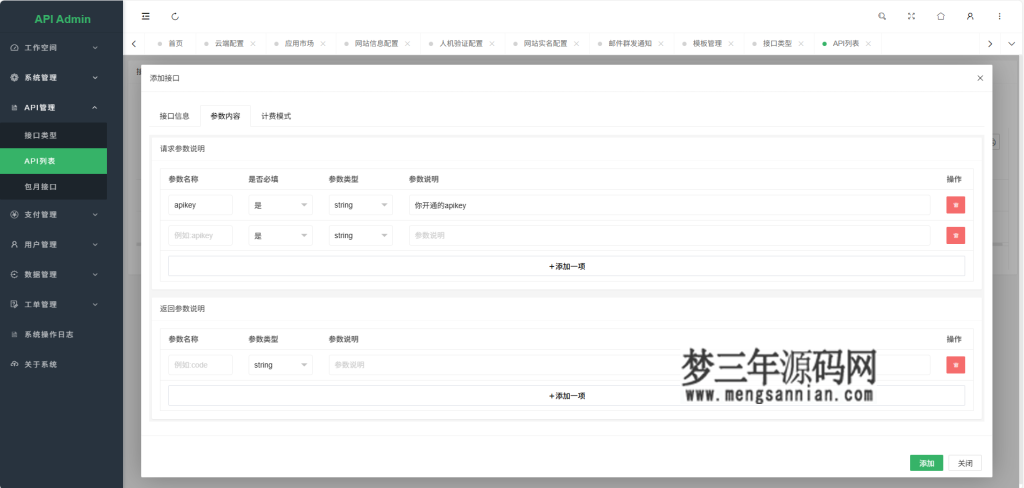Open 是否必填 dropdown in apikey row
Image resolution: width=1024 pixels, height=488 pixels.
[x=280, y=205]
